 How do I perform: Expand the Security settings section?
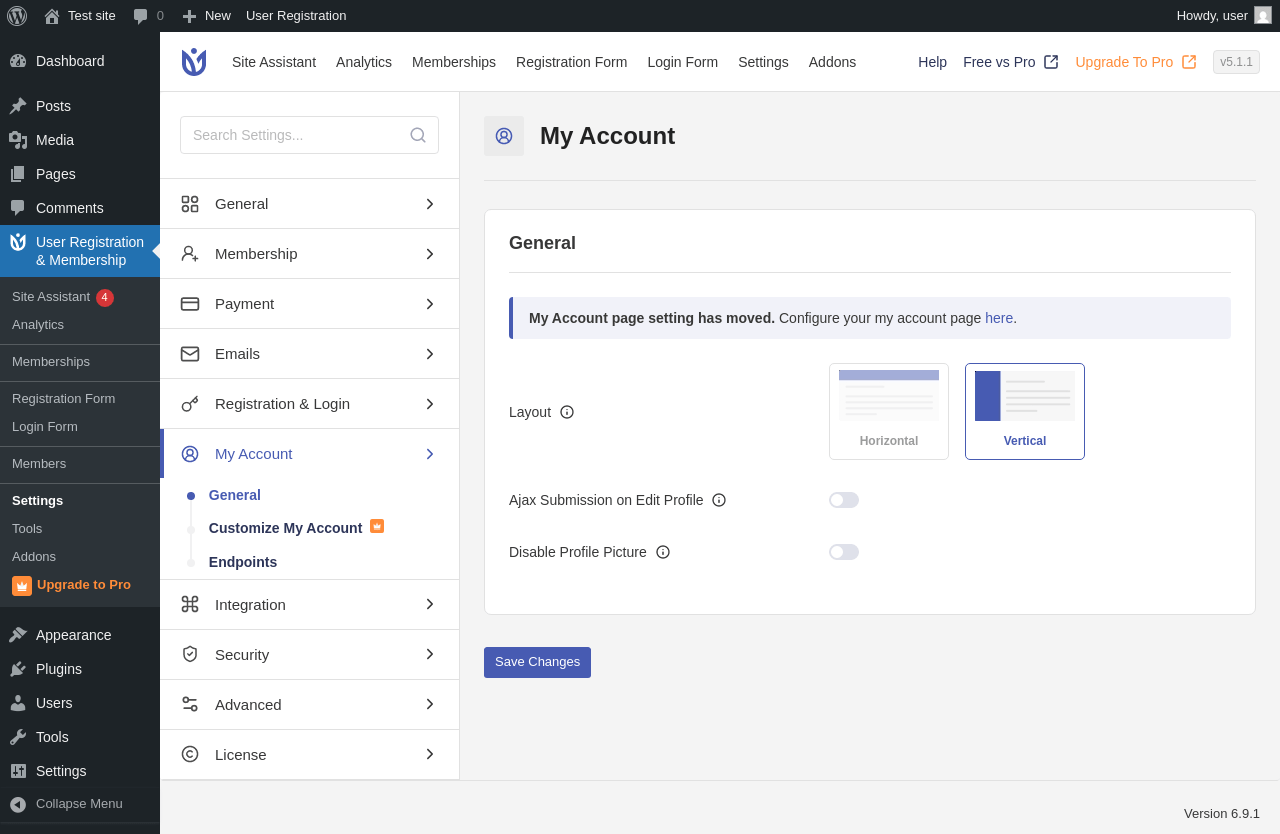(310, 654)
